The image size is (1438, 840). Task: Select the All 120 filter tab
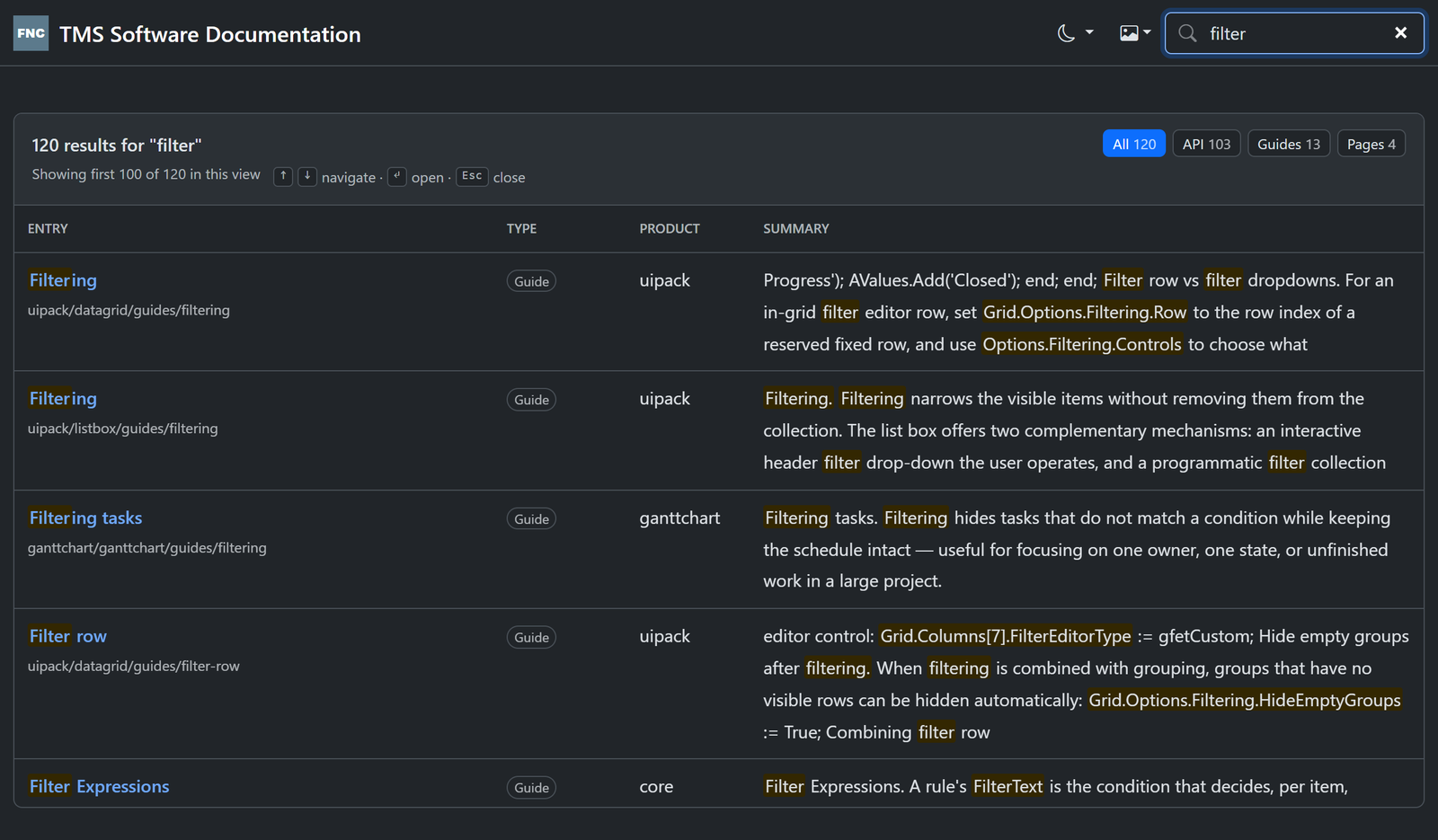[x=1134, y=144]
